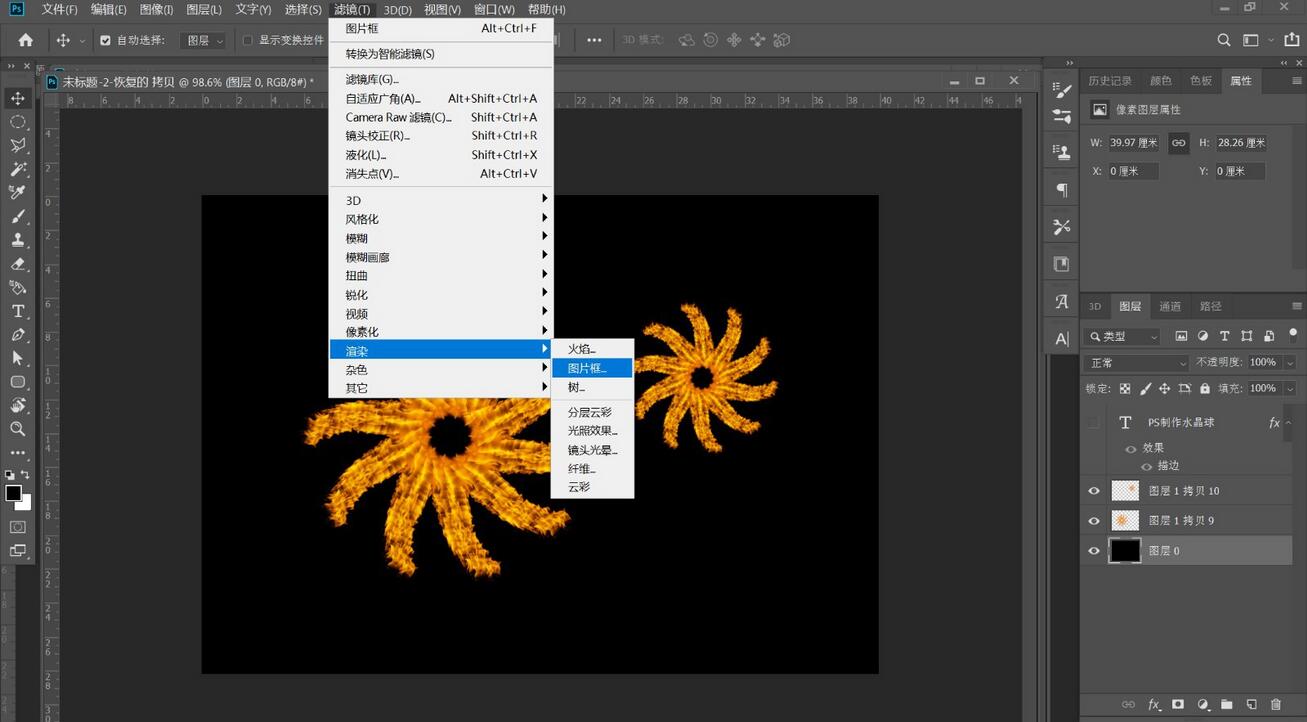
Task: Select the Rounded Rectangle shape tool
Action: click(x=18, y=382)
